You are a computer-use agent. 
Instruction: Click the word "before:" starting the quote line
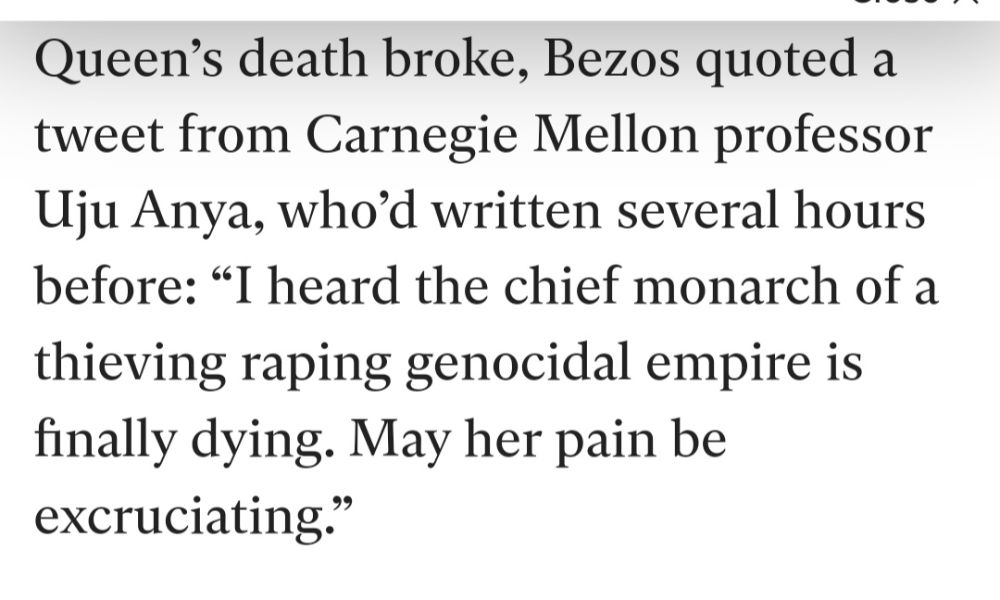point(115,286)
